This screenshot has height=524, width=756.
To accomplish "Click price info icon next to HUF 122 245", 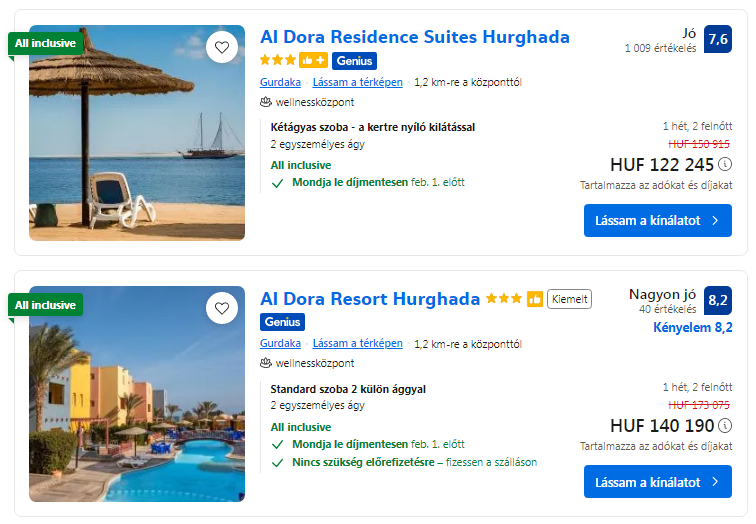I will click(725, 165).
